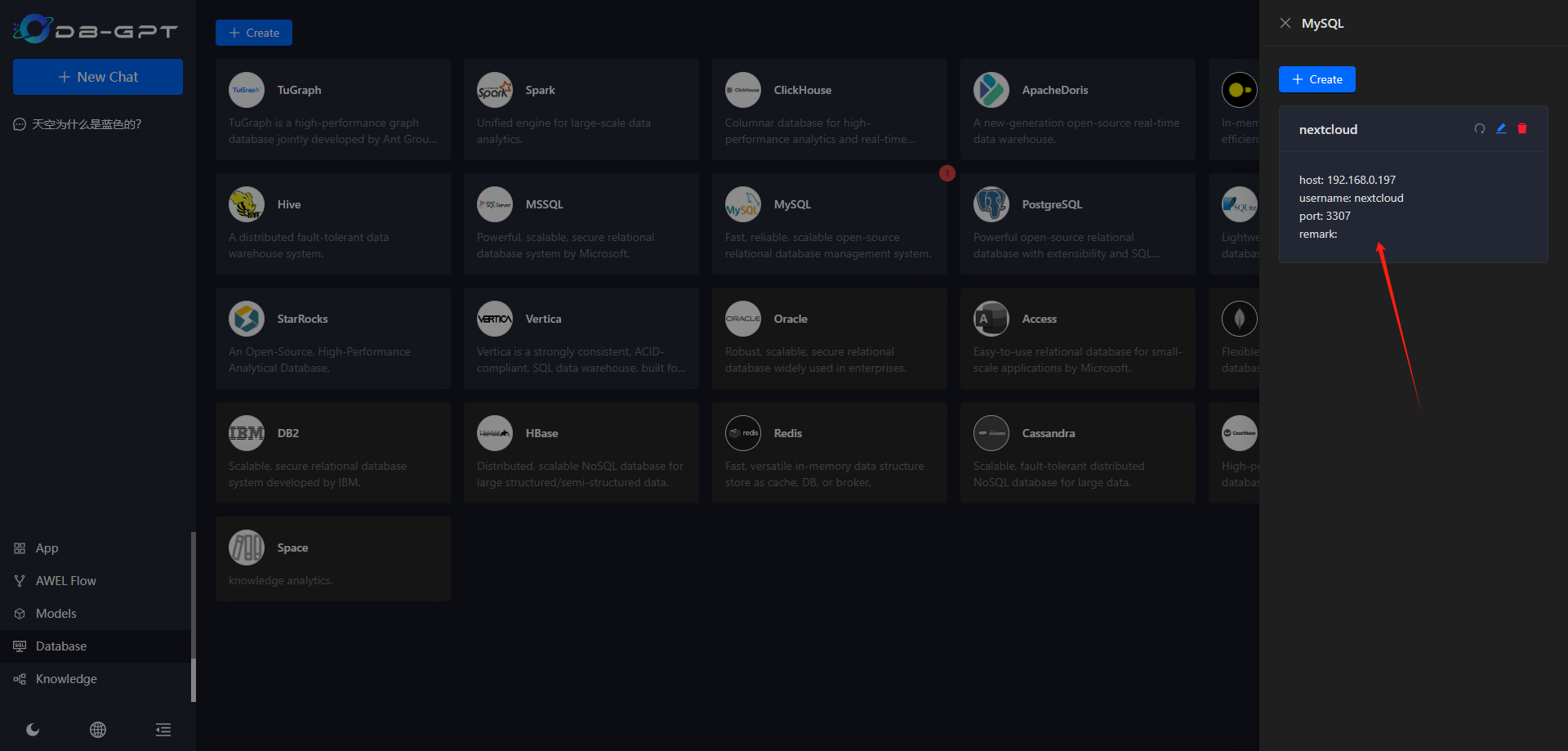The width and height of the screenshot is (1568, 751).
Task: Click StarRocks card title text
Action: (x=302, y=319)
